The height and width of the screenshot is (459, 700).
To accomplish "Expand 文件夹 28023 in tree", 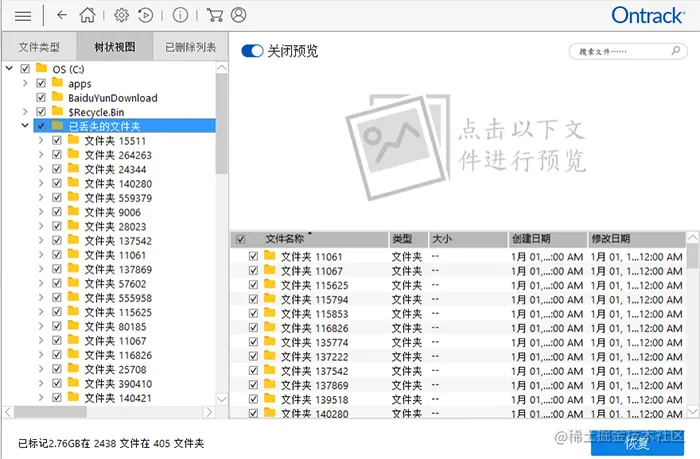I will click(x=41, y=226).
